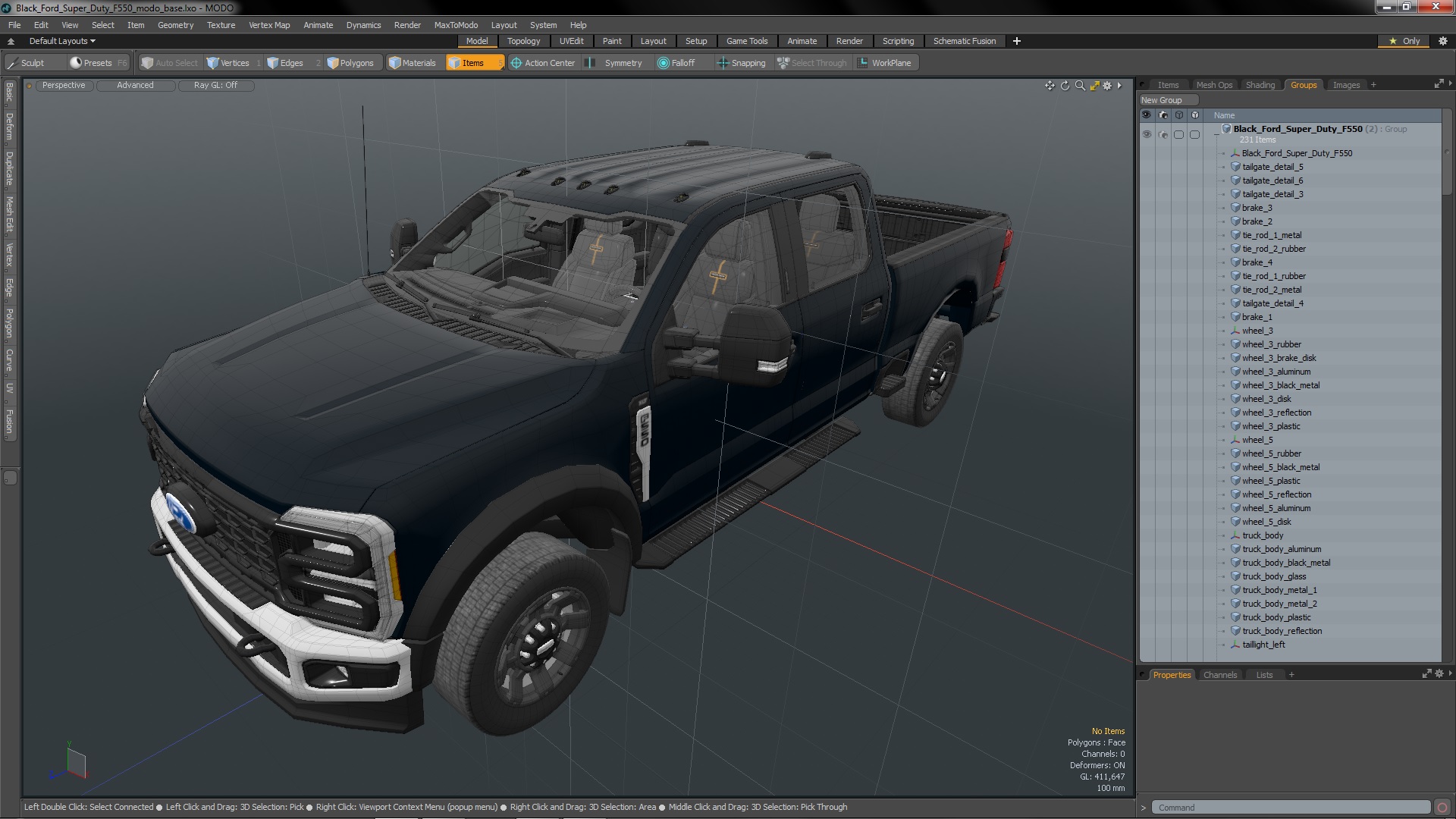Image resolution: width=1456 pixels, height=819 pixels.
Task: Select the truck_body_glass item
Action: pyautogui.click(x=1273, y=576)
